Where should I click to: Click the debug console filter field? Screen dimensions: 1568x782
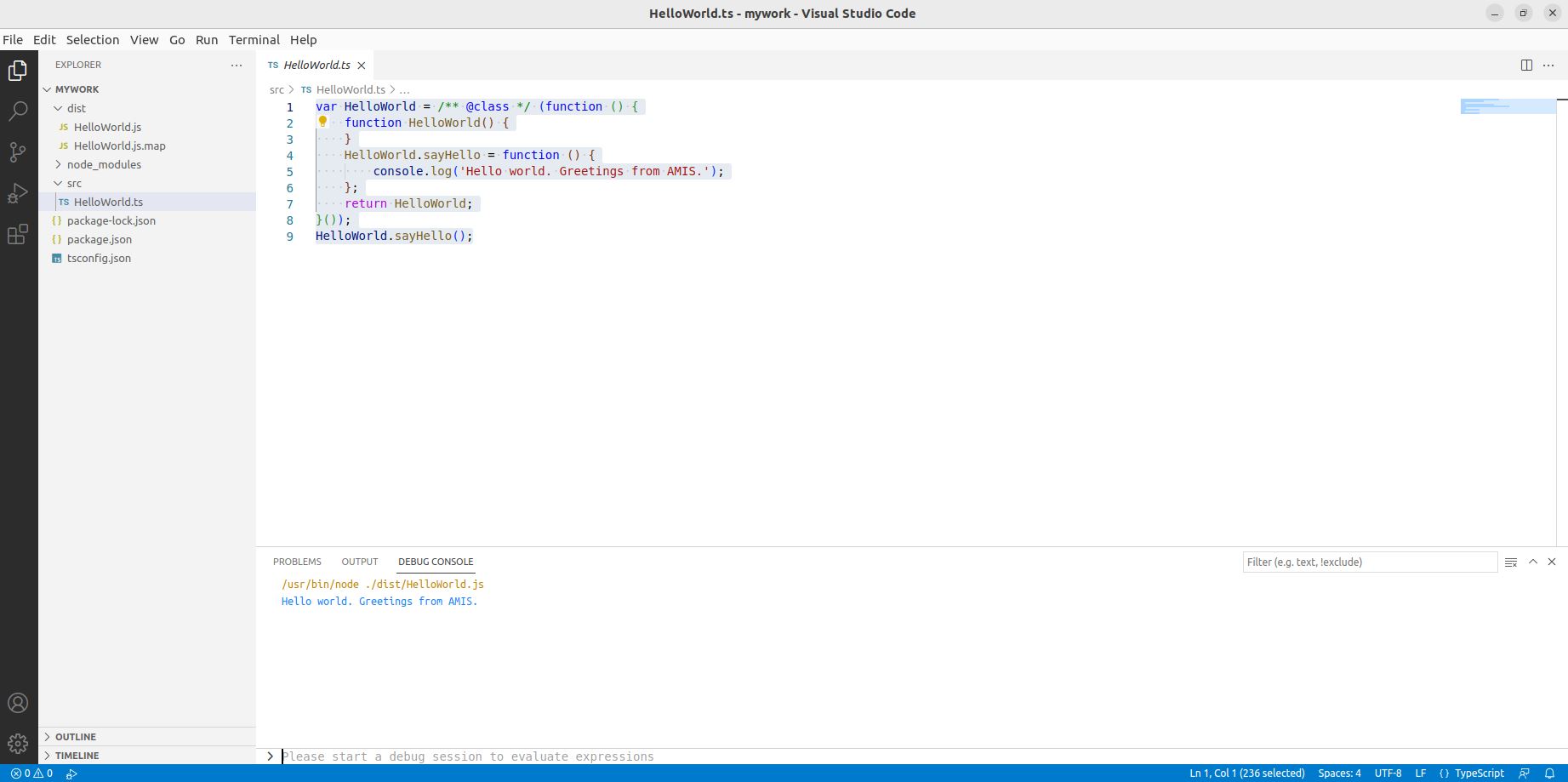[1369, 562]
